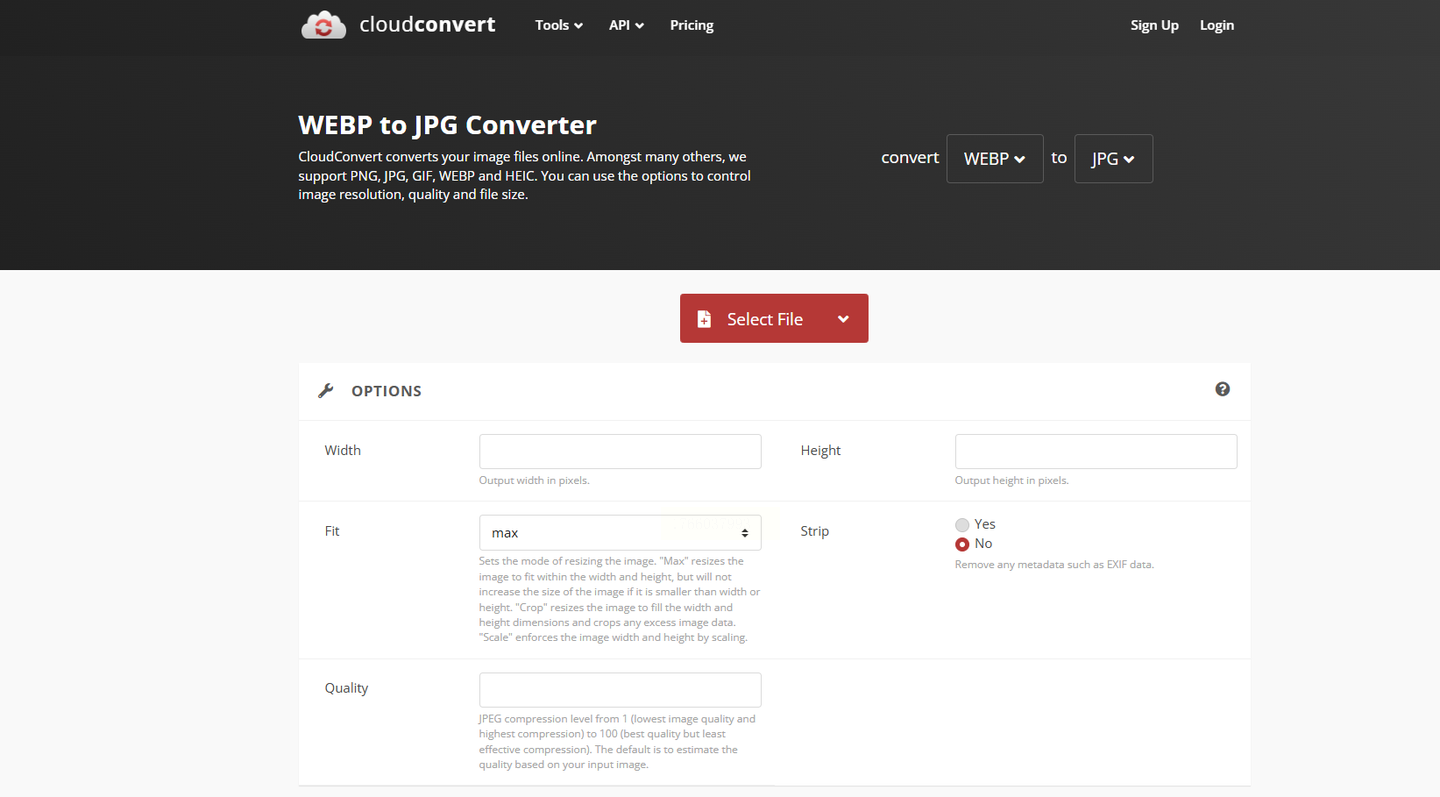
Task: Open the API dropdown menu
Action: pyautogui.click(x=626, y=25)
